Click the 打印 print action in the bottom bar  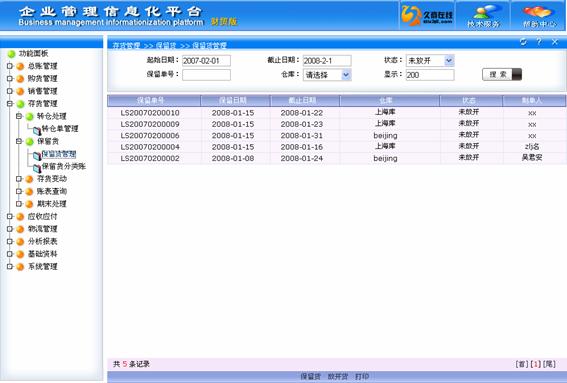coord(362,376)
